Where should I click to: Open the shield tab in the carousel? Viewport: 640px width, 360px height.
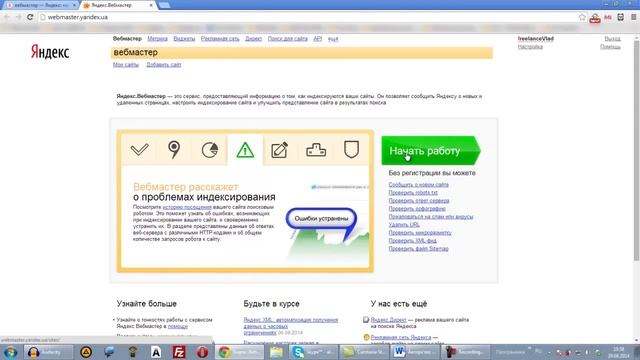351,150
